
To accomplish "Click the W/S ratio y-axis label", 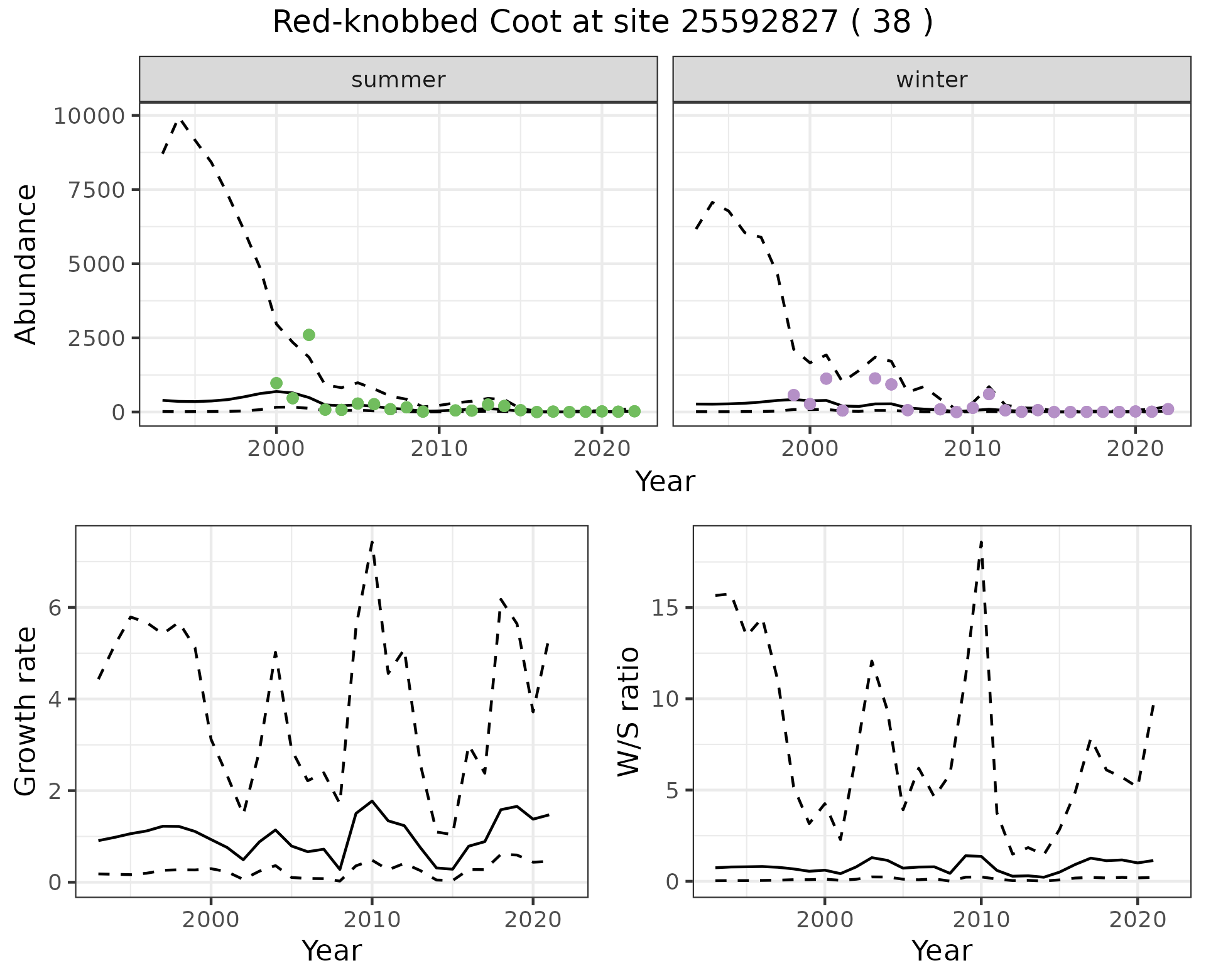I will (628, 711).
